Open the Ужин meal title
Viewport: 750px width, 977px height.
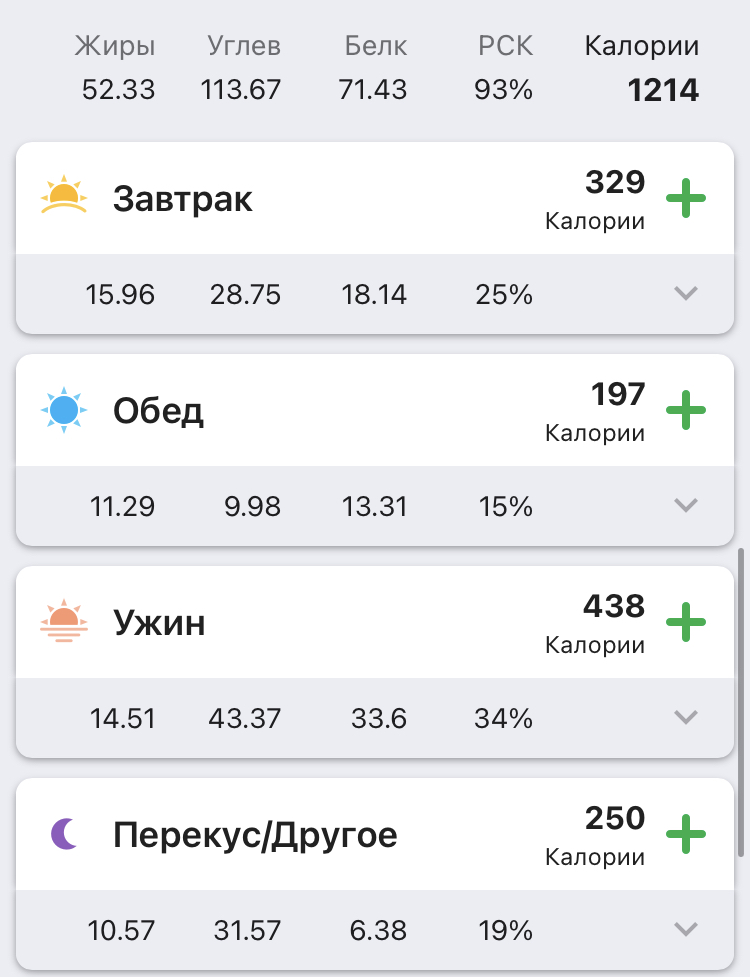[x=160, y=623]
